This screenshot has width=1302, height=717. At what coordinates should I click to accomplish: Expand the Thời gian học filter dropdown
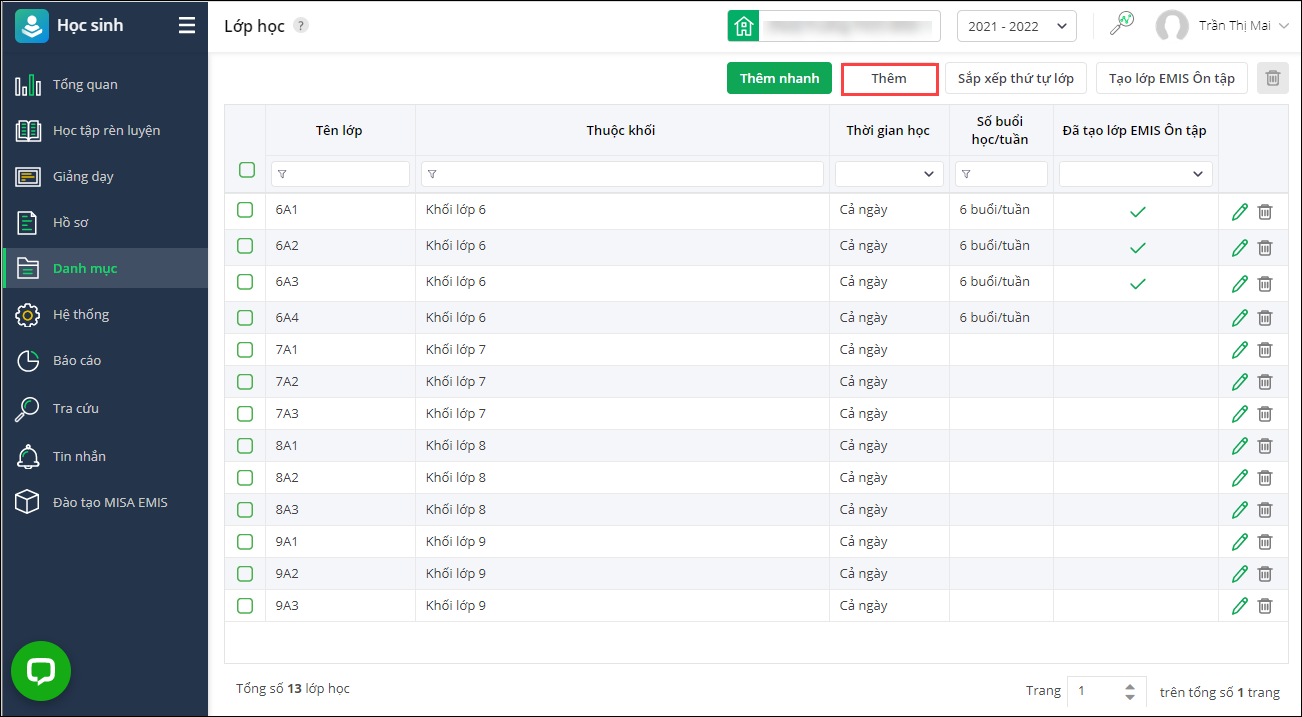coord(889,174)
